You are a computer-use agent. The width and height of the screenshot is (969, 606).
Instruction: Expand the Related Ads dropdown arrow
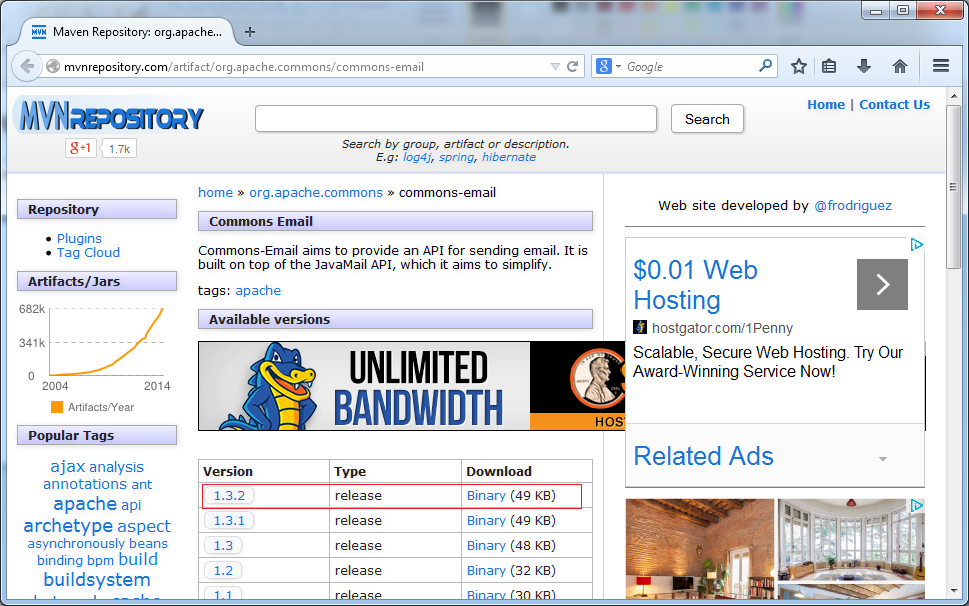(x=882, y=459)
